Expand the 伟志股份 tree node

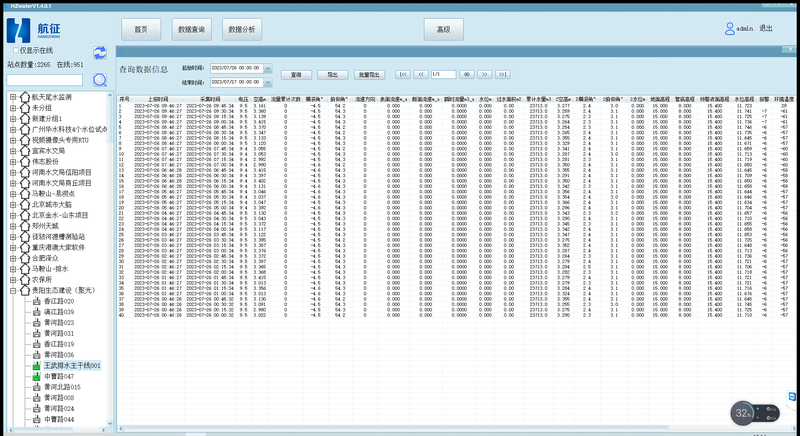(x=13, y=162)
